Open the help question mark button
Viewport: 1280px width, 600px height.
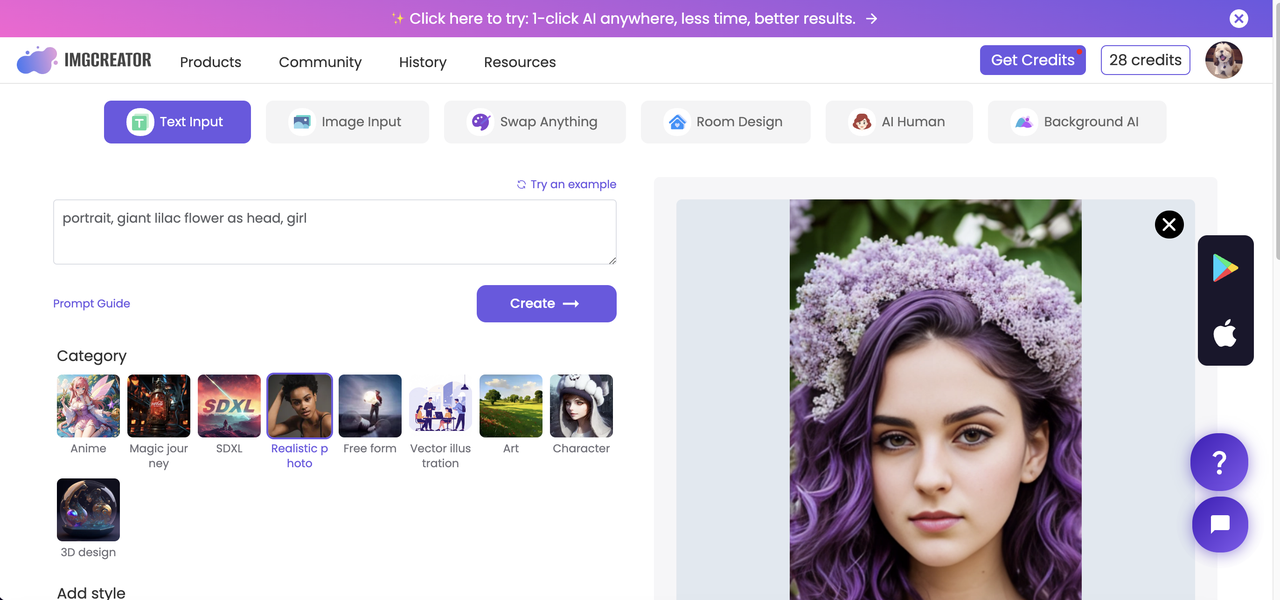click(x=1219, y=462)
